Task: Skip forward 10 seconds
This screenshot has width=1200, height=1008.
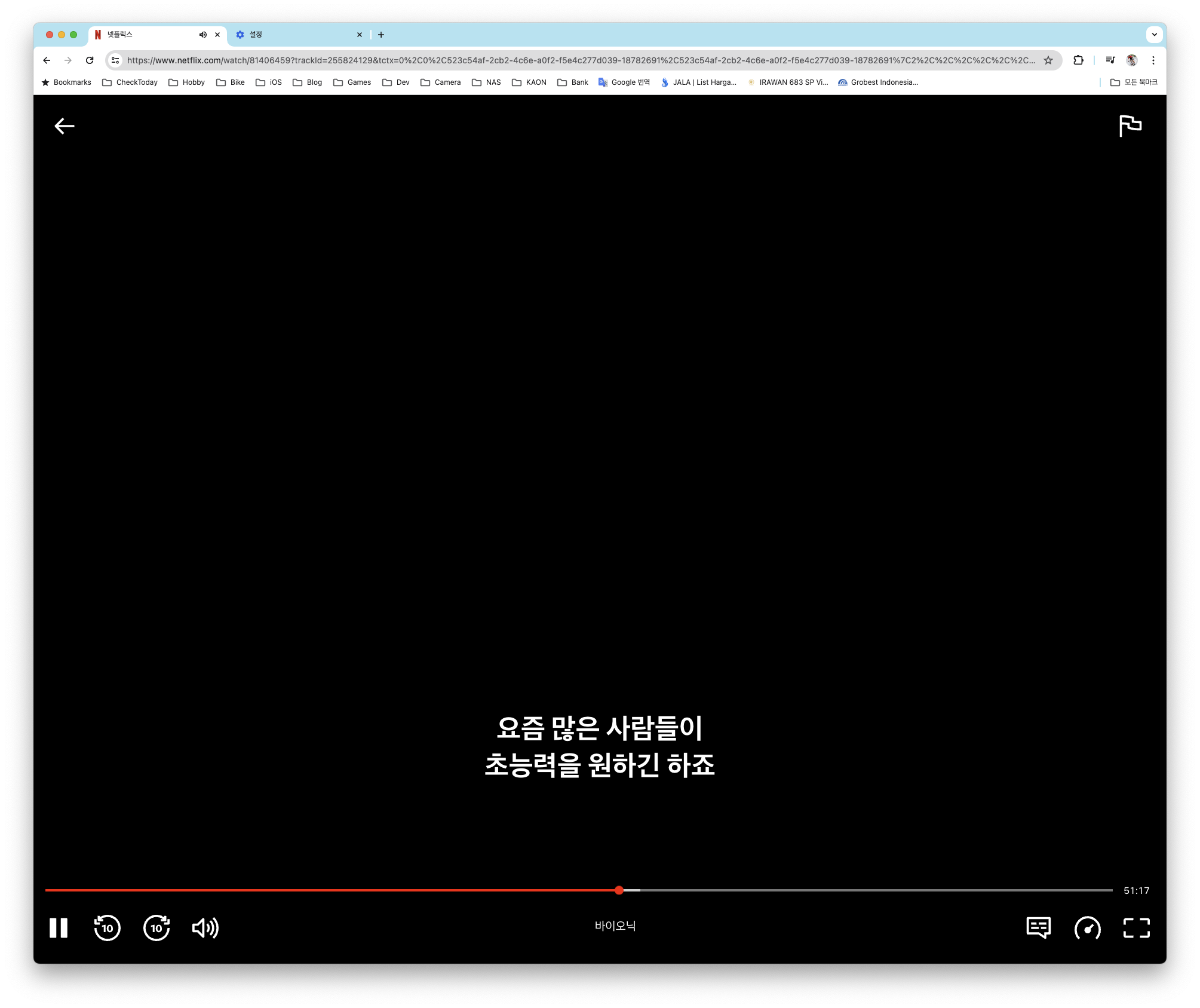Action: (x=156, y=928)
